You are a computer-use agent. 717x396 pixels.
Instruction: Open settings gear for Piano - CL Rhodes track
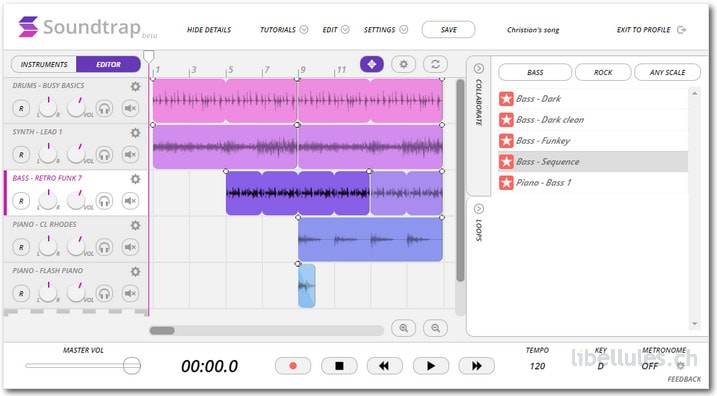(135, 225)
